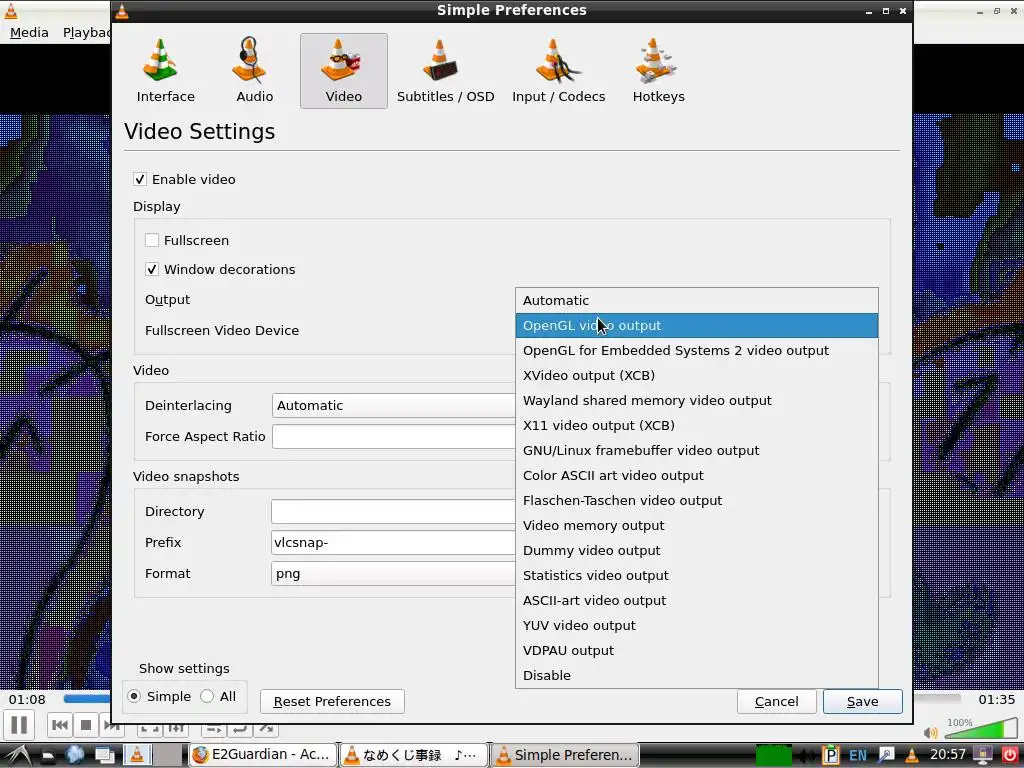Uncheck the Enable video checkbox

[x=140, y=179]
